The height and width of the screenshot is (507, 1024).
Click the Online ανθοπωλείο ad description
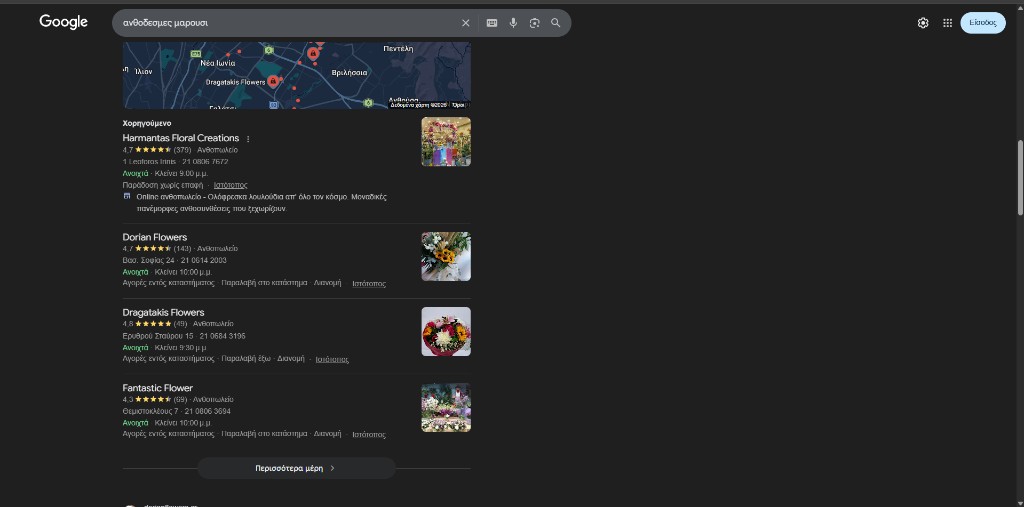tap(261, 203)
